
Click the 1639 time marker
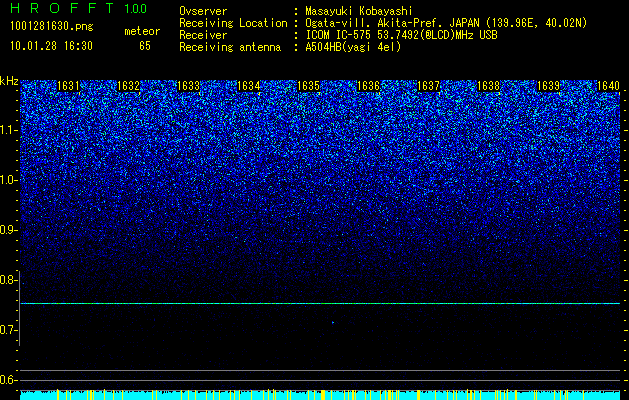(x=548, y=86)
